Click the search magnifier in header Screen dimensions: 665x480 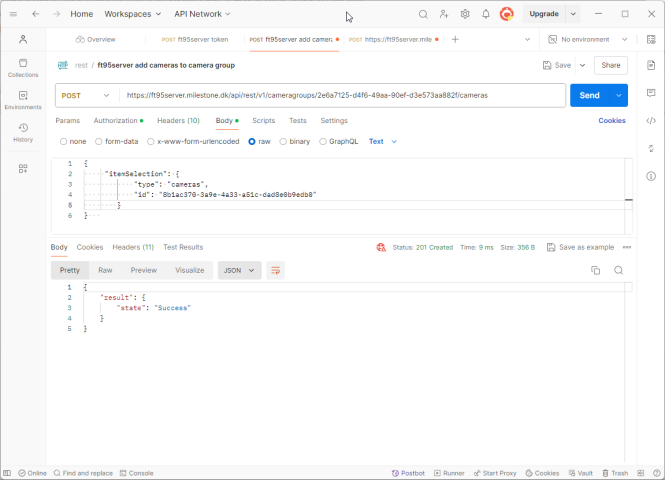click(x=423, y=14)
